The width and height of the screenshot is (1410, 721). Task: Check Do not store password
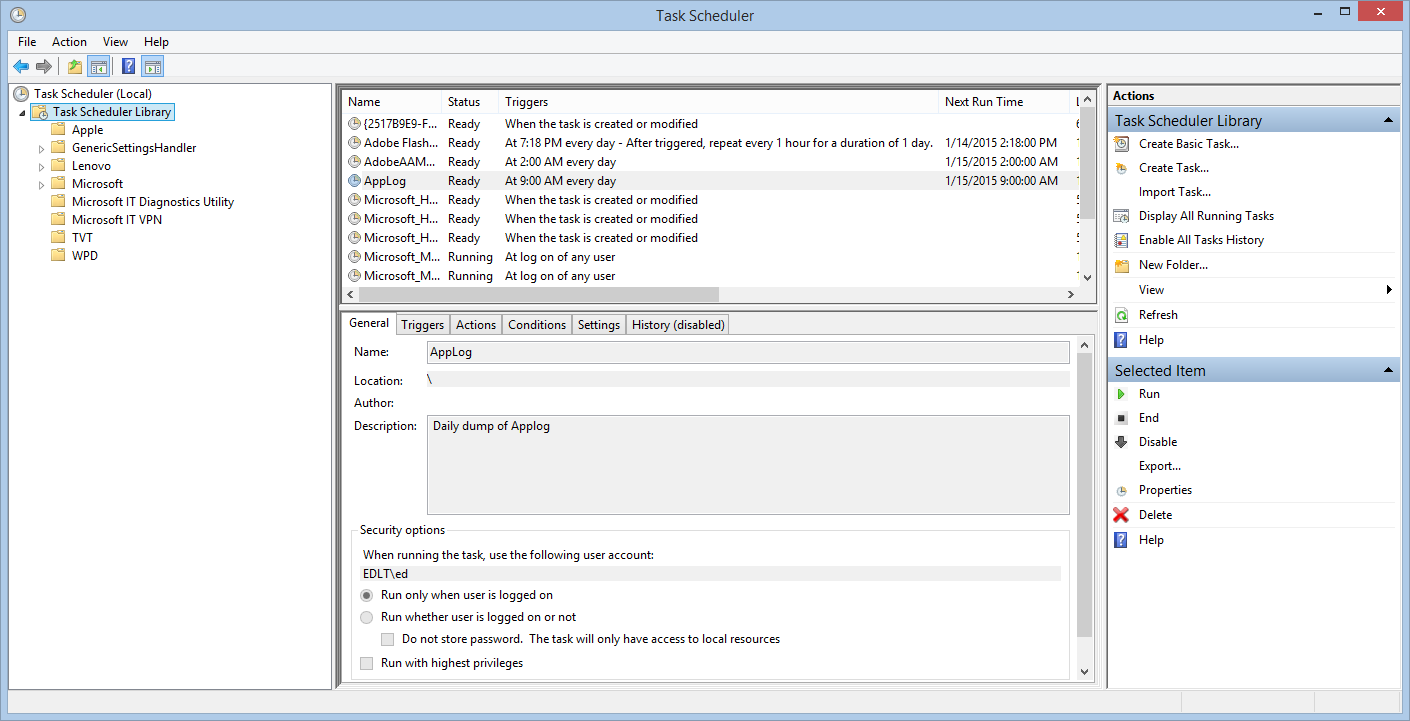[388, 639]
